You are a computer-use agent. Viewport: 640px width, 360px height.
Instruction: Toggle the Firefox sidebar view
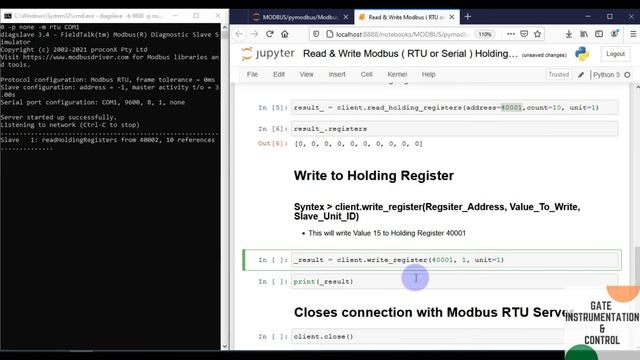[599, 34]
